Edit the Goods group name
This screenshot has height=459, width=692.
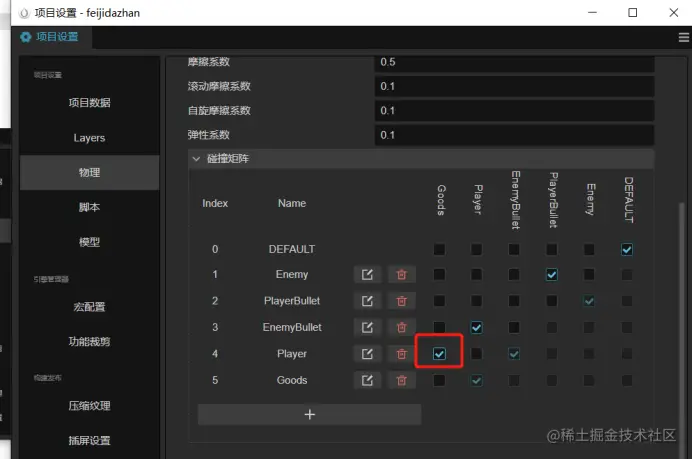click(367, 380)
